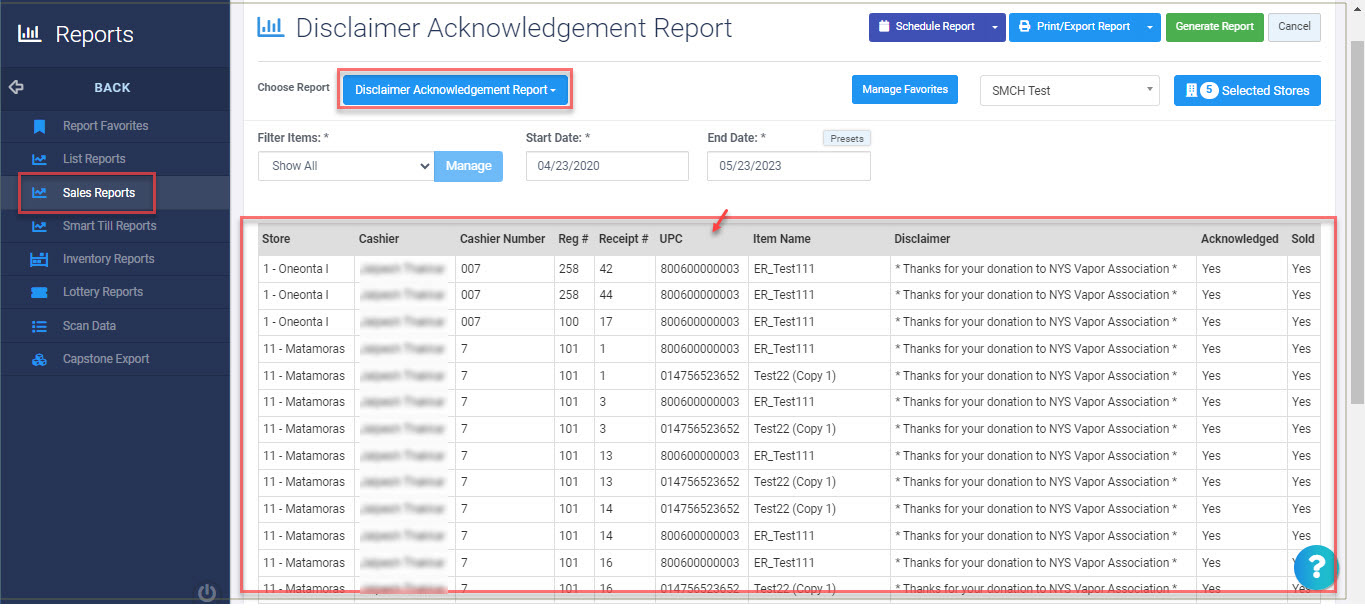Click the Reports bar chart logo icon
The height and width of the screenshot is (613, 1365).
point(30,34)
